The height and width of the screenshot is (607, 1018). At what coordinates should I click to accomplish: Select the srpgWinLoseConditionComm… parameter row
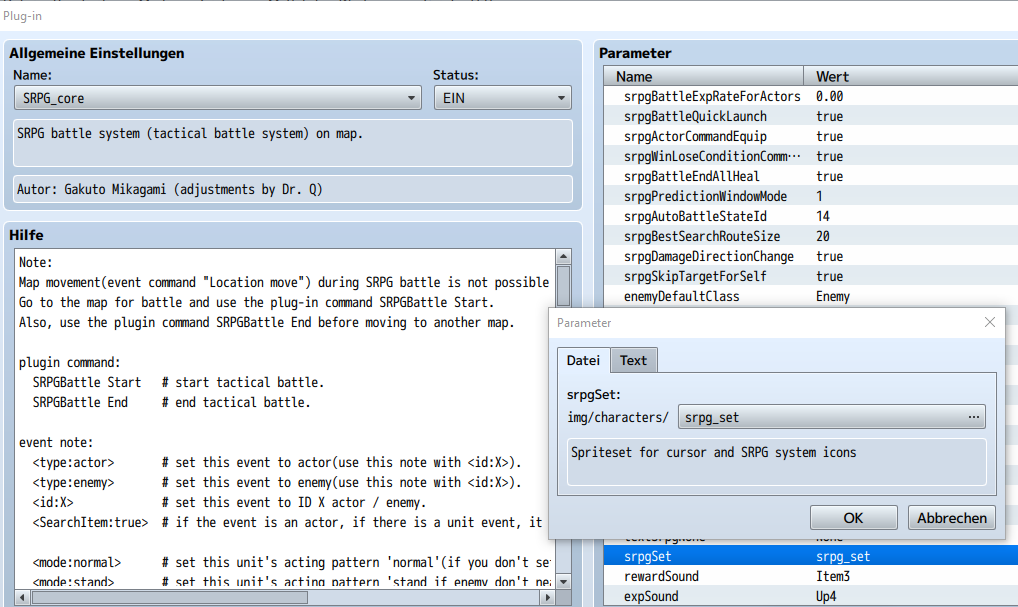point(811,156)
